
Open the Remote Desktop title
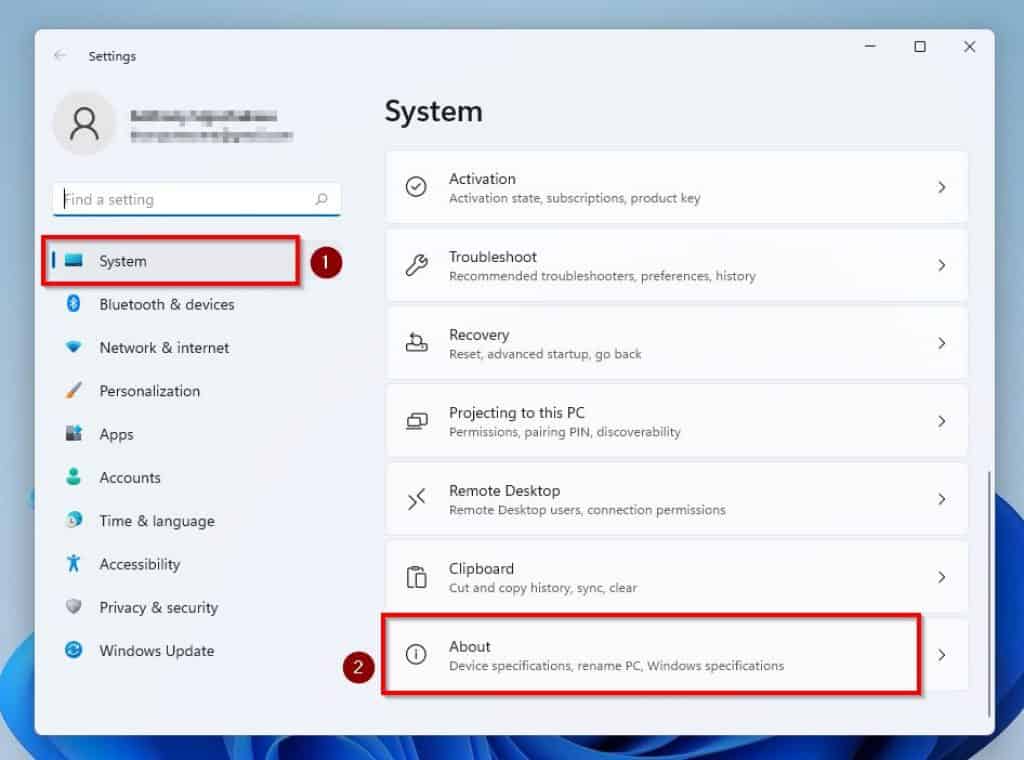tap(504, 490)
